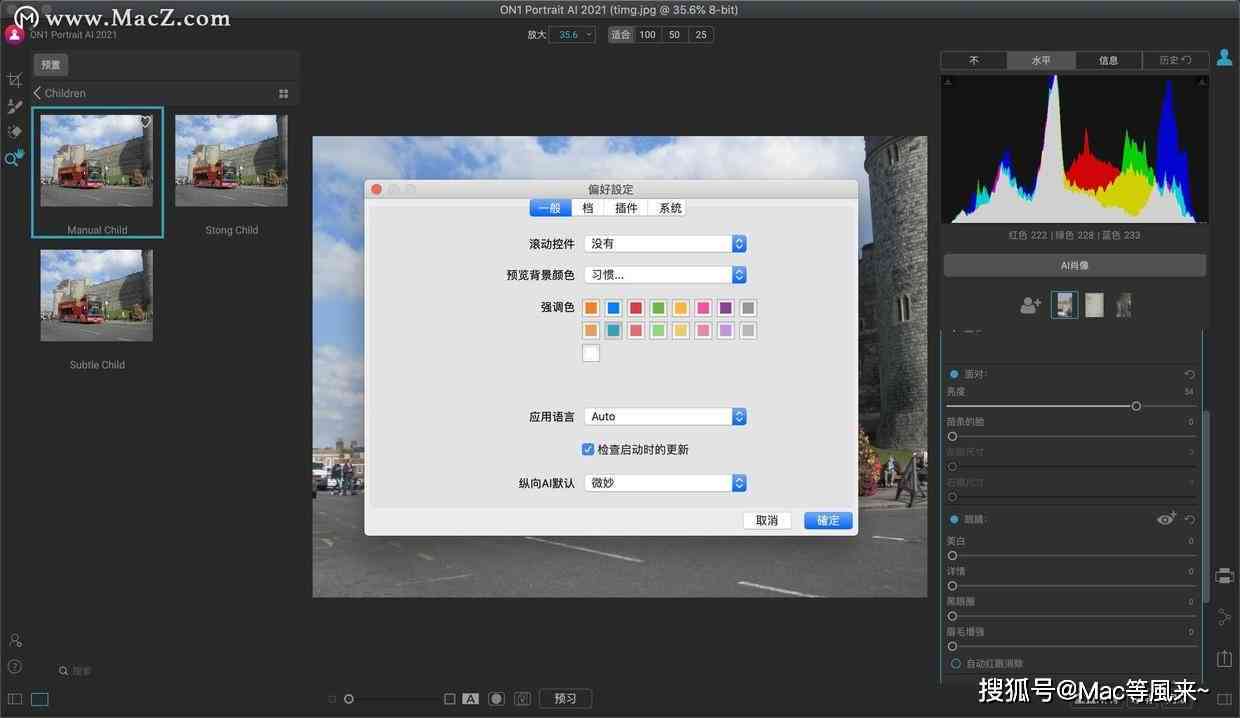Set zoom to 100 percent
Viewport: 1240px width, 718px height.
(647, 35)
